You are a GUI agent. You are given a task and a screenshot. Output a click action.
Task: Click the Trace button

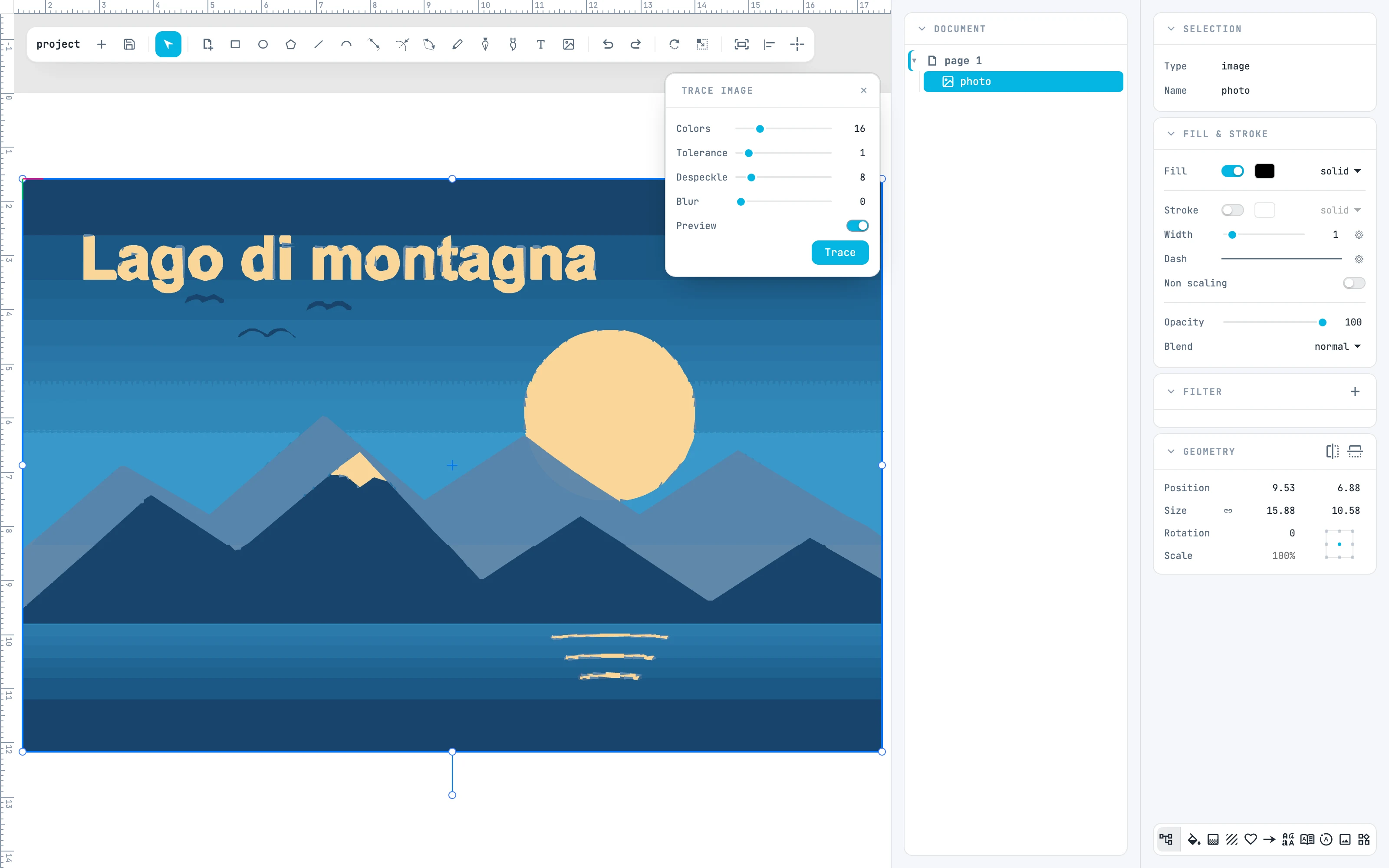840,253
